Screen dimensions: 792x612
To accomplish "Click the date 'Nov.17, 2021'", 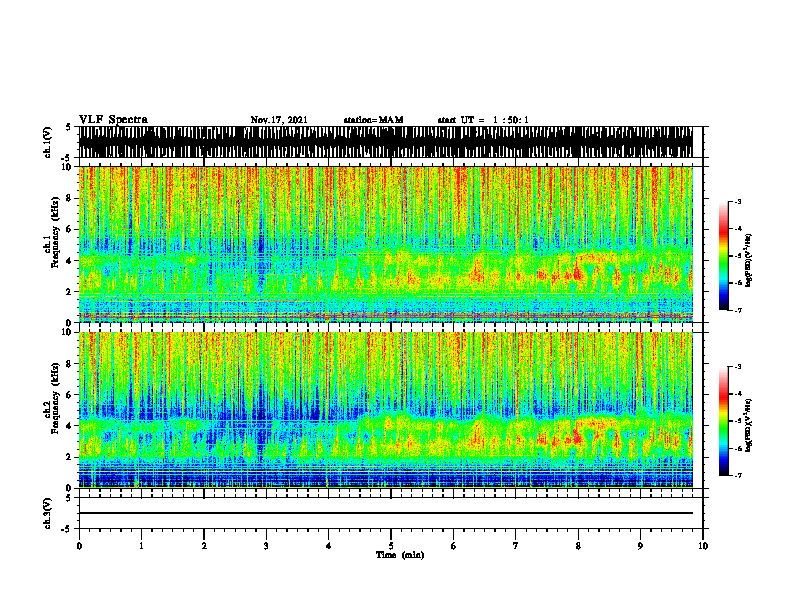I will [x=279, y=120].
